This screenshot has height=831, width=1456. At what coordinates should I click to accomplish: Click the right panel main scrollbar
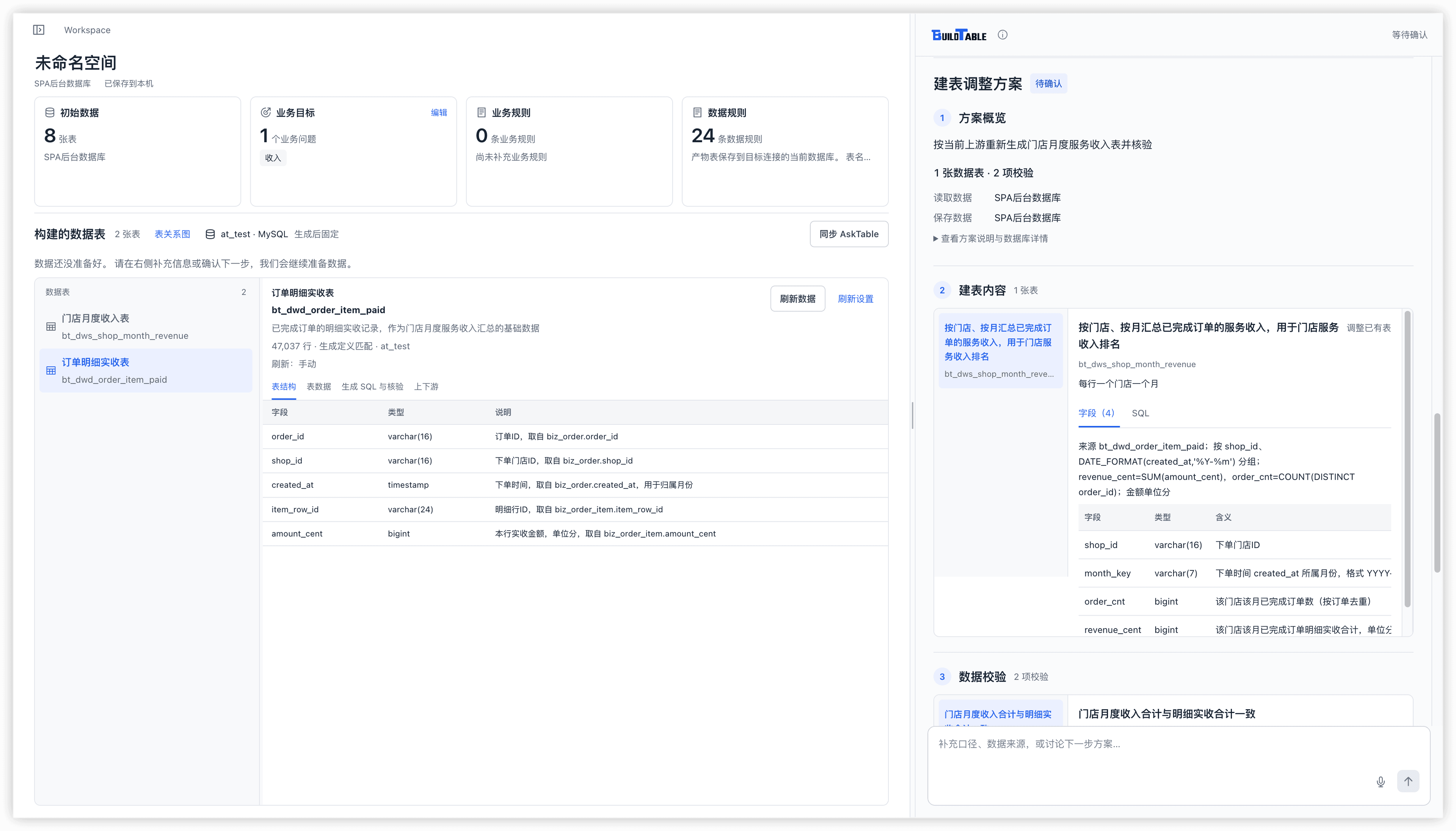1437,493
